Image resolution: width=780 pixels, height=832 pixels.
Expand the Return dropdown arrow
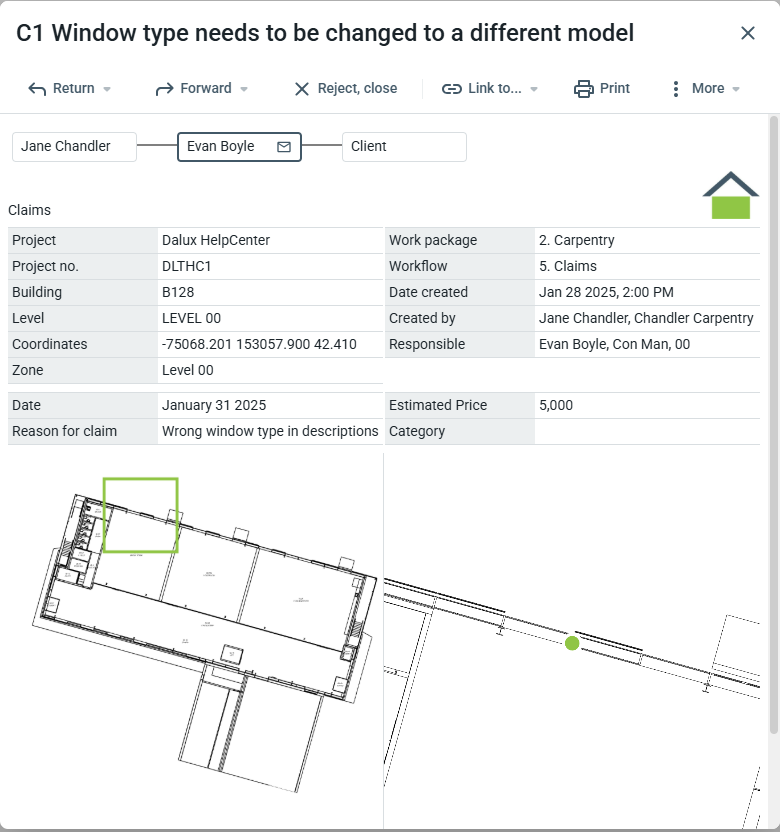coord(107,89)
